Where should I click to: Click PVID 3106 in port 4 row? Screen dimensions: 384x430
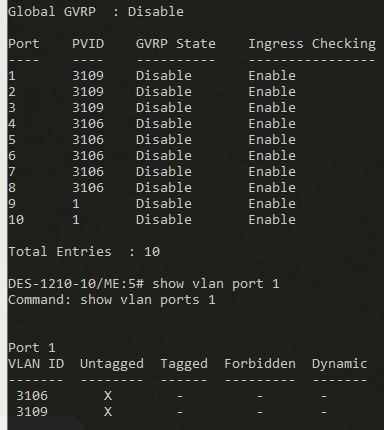click(88, 124)
